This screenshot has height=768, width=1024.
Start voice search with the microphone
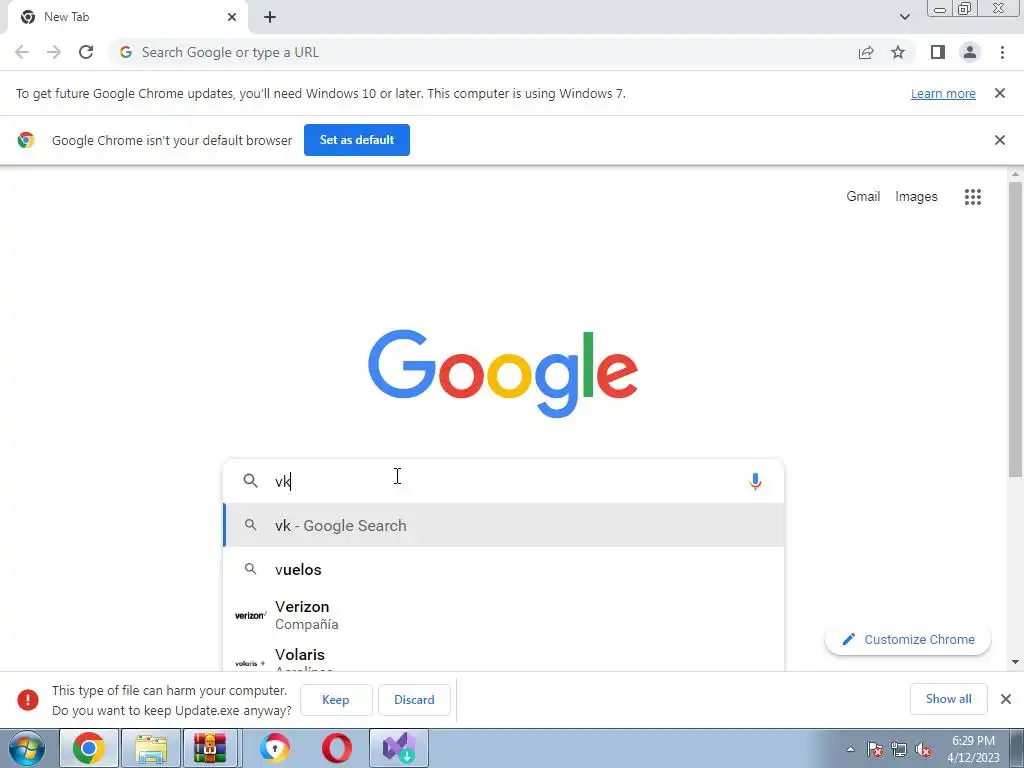(755, 481)
